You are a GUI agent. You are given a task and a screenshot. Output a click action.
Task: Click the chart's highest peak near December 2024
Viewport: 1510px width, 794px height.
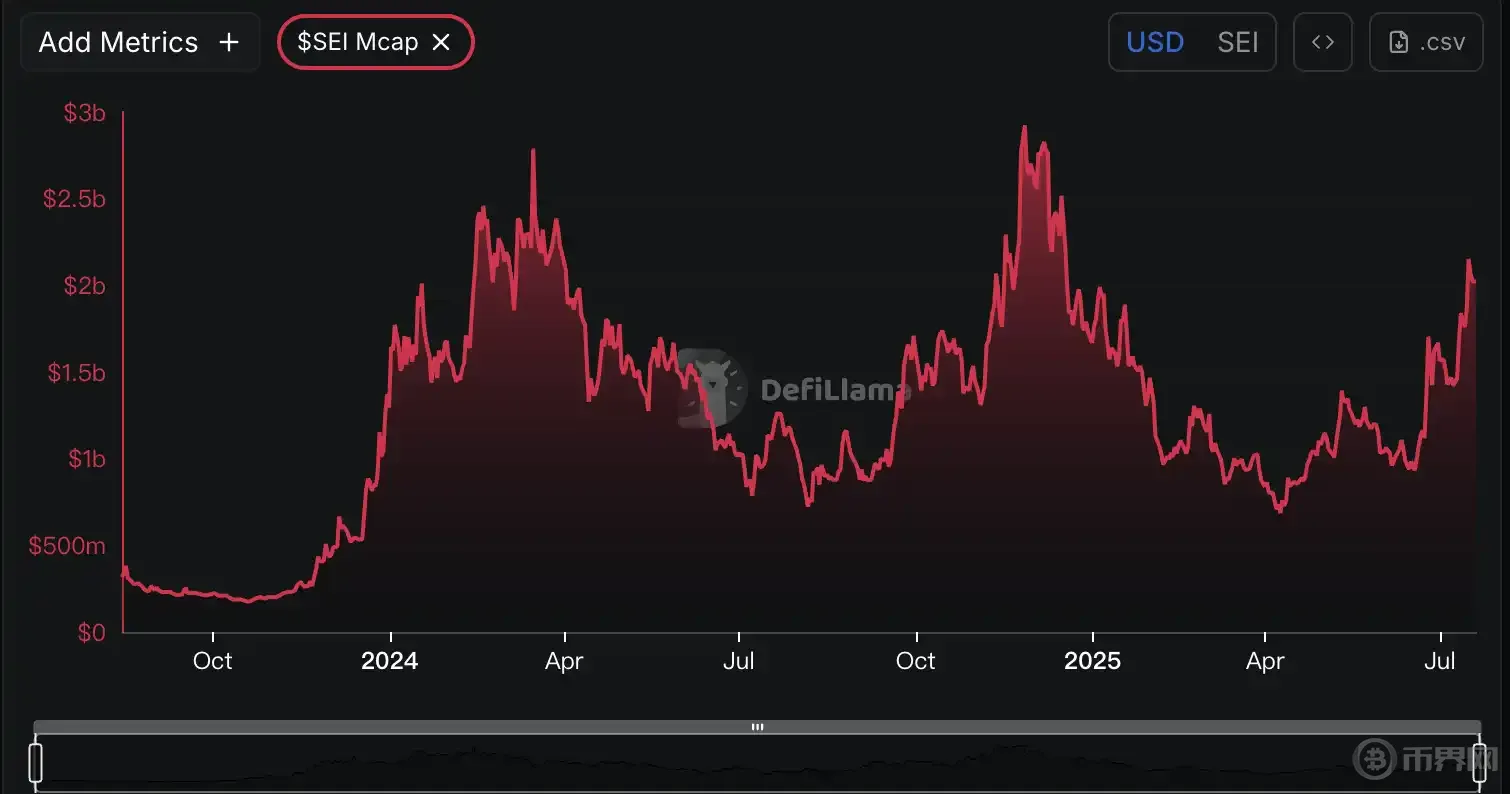pos(1023,128)
